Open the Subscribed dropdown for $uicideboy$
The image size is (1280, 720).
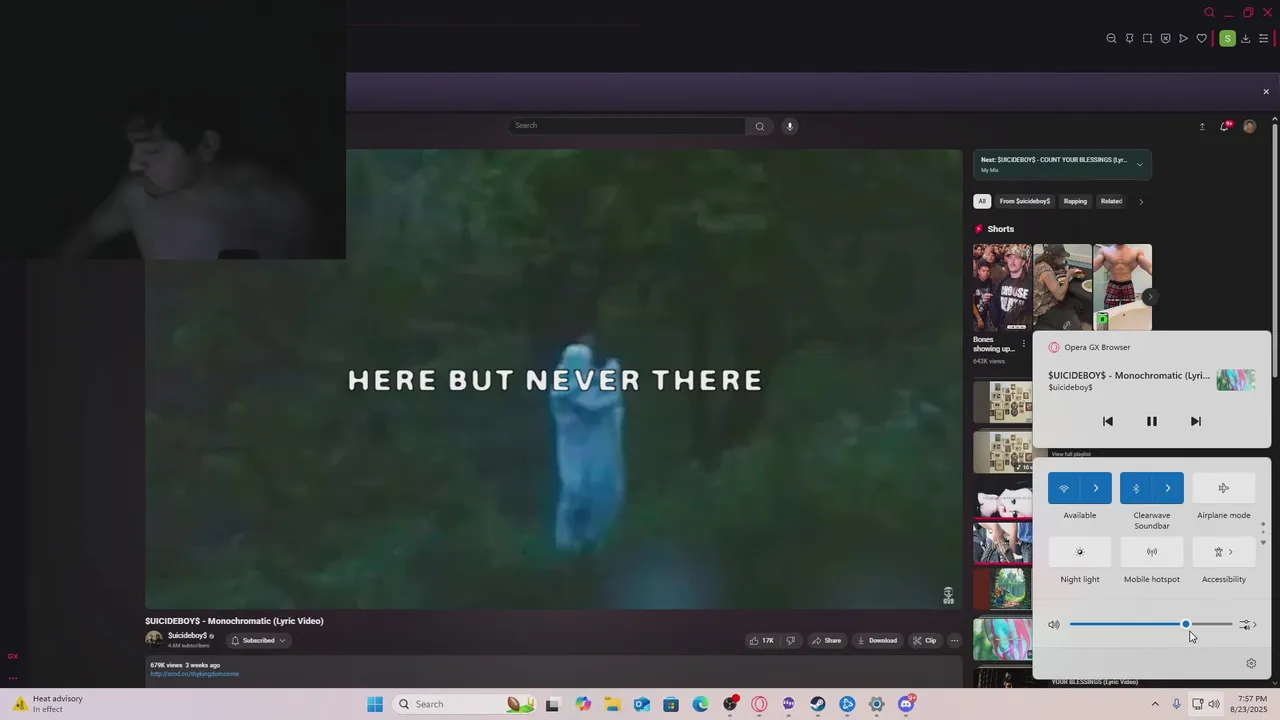point(258,641)
